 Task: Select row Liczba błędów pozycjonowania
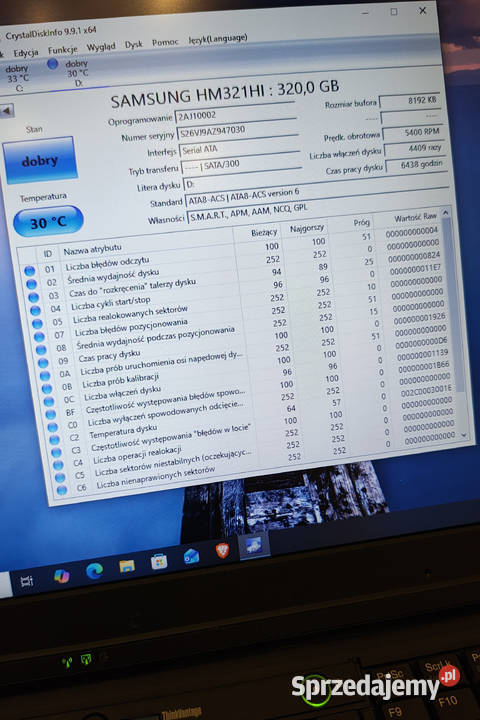[242, 316]
